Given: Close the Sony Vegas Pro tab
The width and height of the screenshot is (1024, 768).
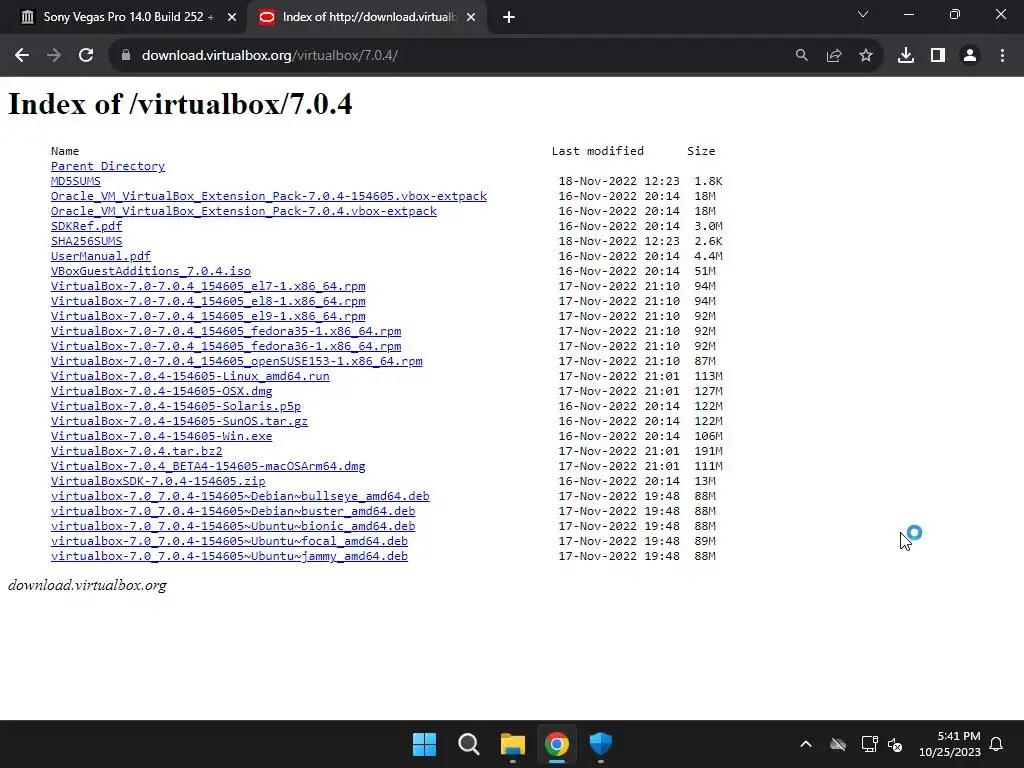Looking at the screenshot, I should [x=232, y=17].
